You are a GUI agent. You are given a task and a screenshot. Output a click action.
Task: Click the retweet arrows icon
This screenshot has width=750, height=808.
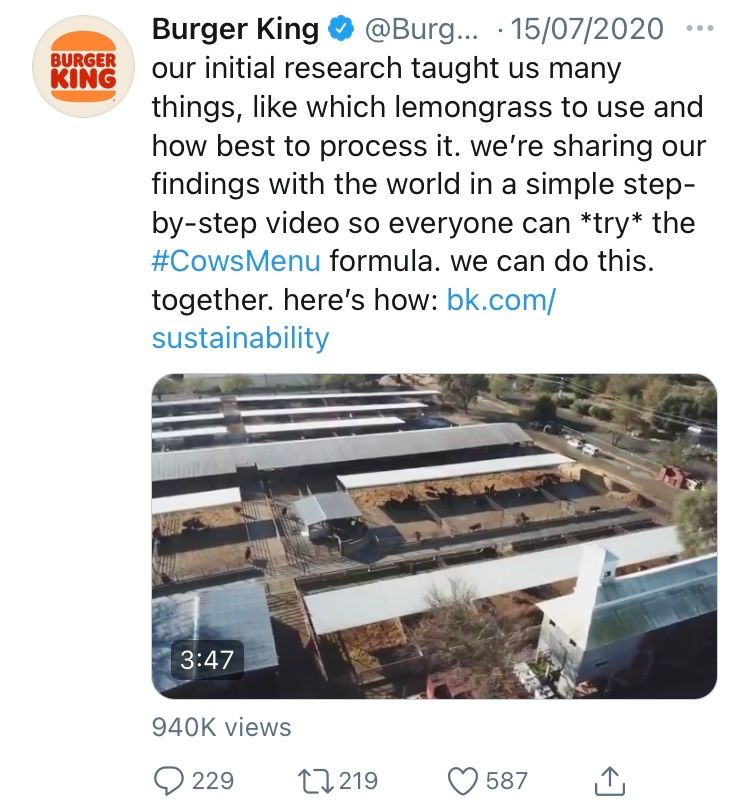pos(315,781)
